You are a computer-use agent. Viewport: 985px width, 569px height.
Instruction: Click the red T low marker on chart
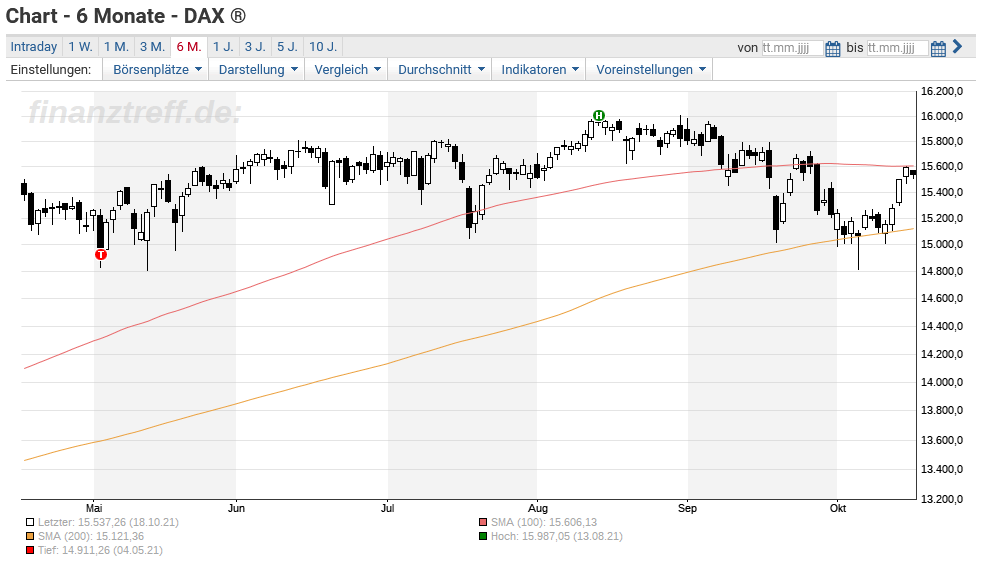coord(101,254)
